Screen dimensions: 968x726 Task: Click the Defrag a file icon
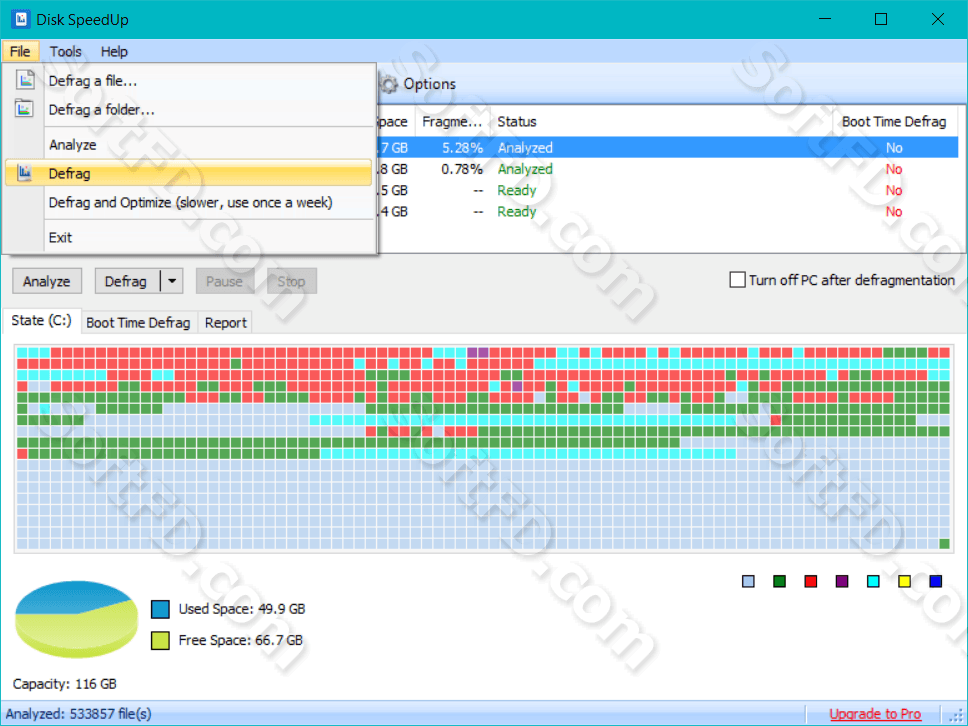[25, 80]
